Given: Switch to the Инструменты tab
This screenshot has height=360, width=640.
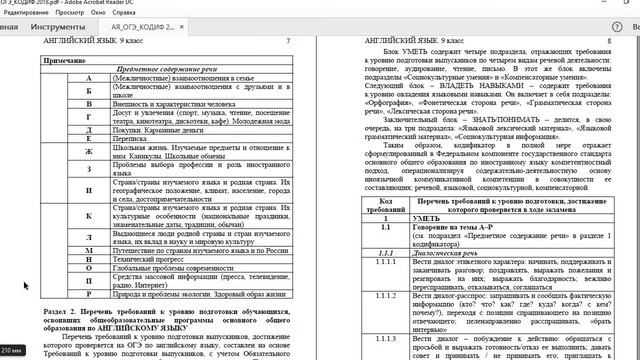Looking at the screenshot, I should click(58, 27).
